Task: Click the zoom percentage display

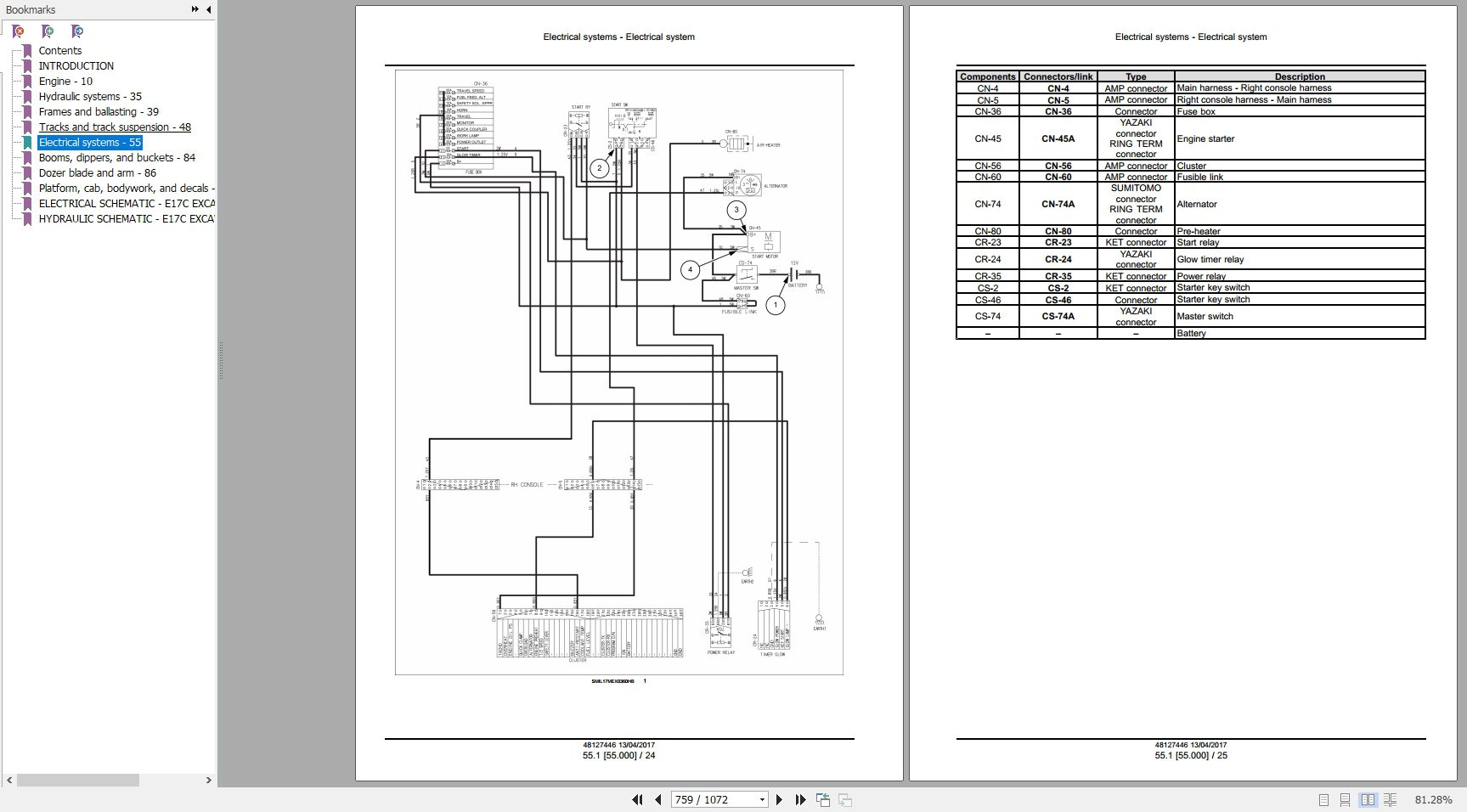Action: 1434,799
